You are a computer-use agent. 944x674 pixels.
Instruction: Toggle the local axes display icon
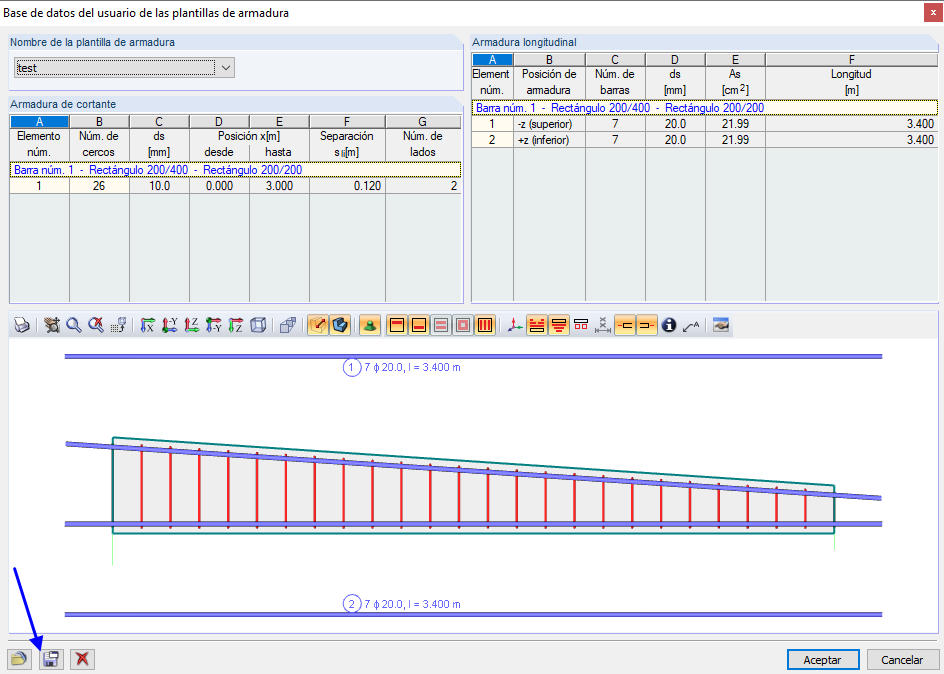click(x=515, y=326)
